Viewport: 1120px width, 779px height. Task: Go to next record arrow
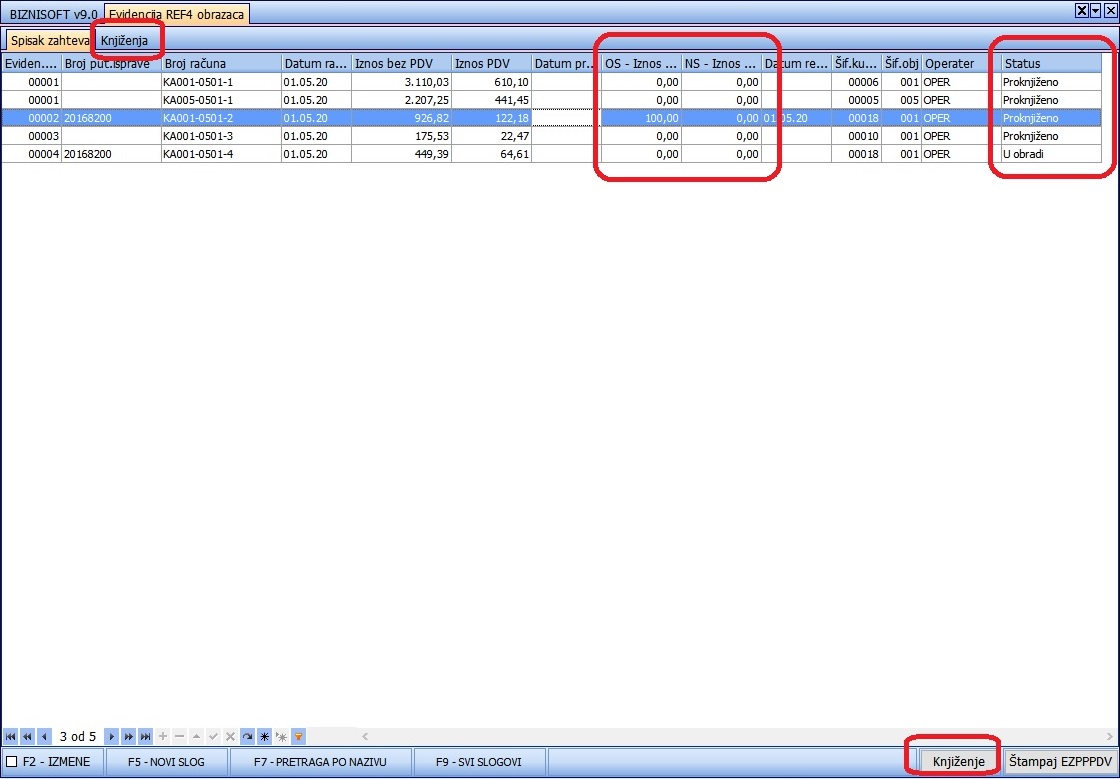point(111,736)
